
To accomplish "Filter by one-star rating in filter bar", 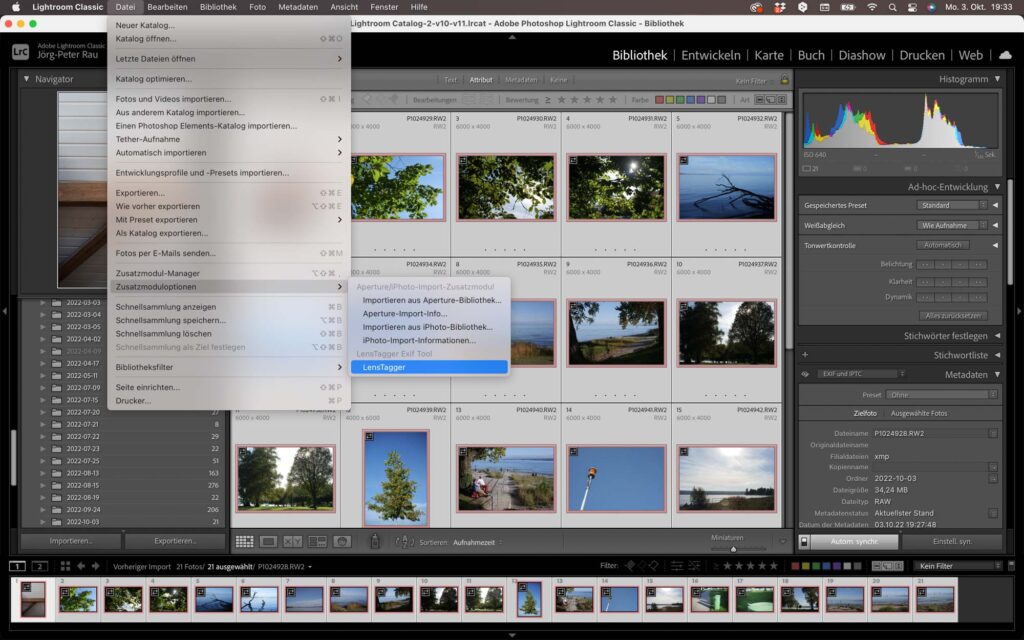I will point(561,100).
